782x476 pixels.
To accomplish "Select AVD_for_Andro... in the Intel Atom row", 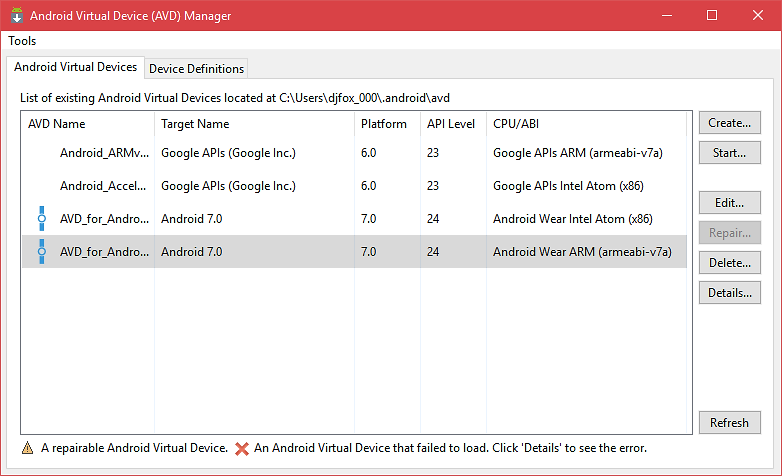I will (104, 219).
